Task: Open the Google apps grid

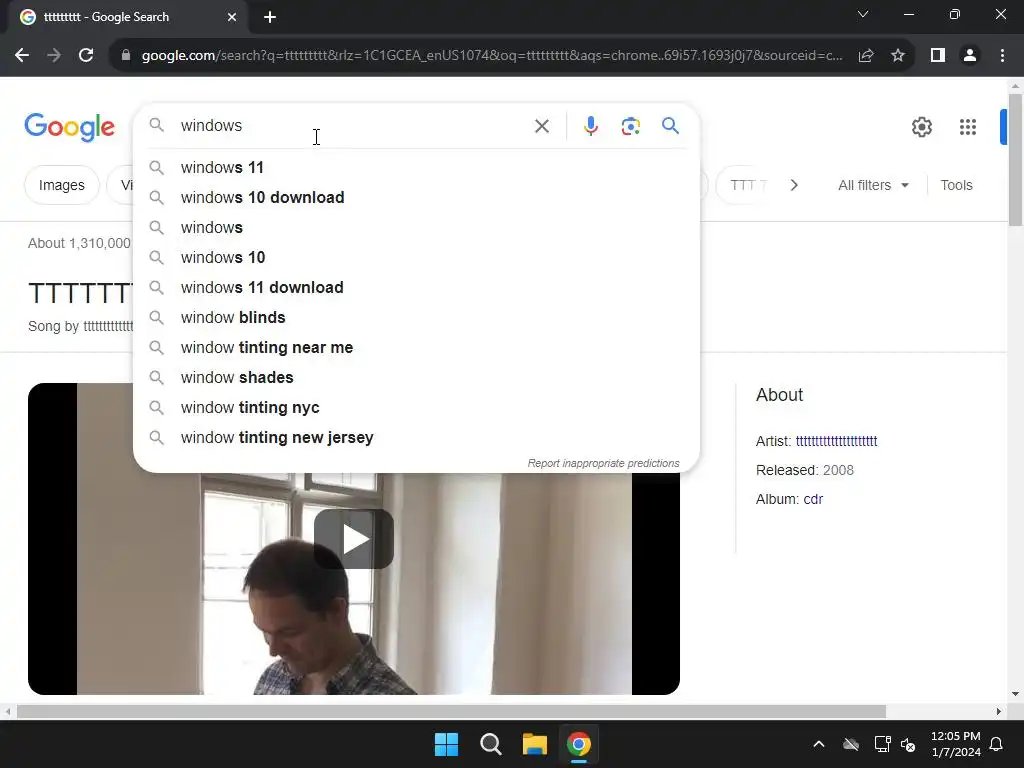Action: [967, 127]
